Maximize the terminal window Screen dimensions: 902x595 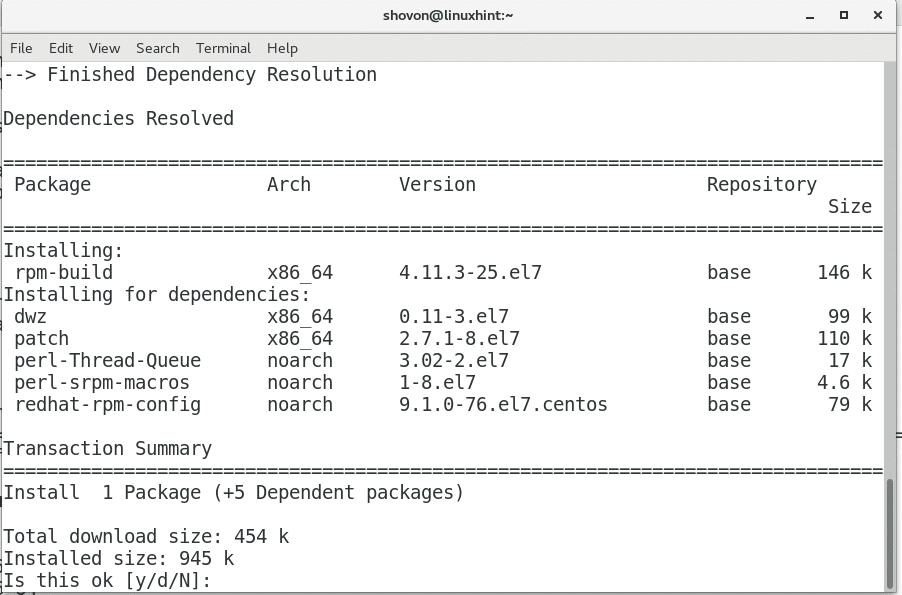point(844,16)
